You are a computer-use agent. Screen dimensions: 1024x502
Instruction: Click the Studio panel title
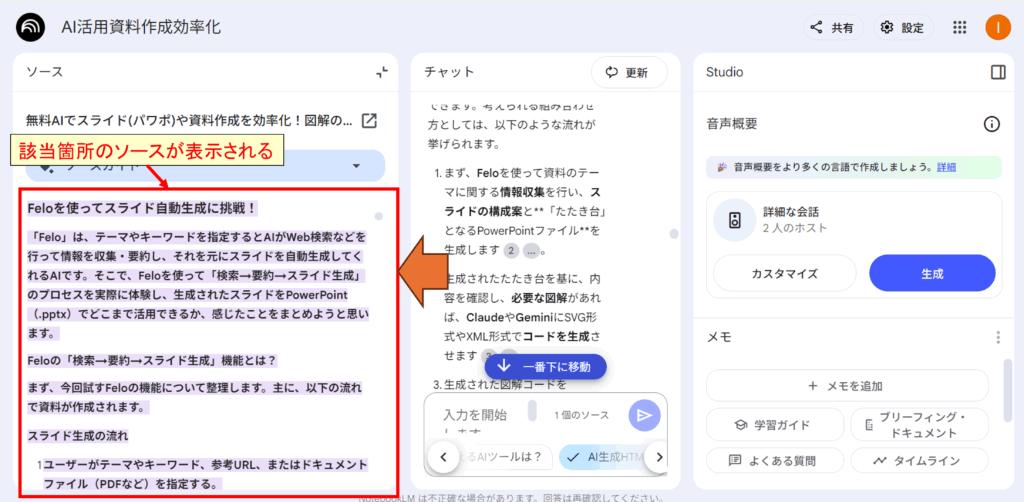pyautogui.click(x=724, y=72)
